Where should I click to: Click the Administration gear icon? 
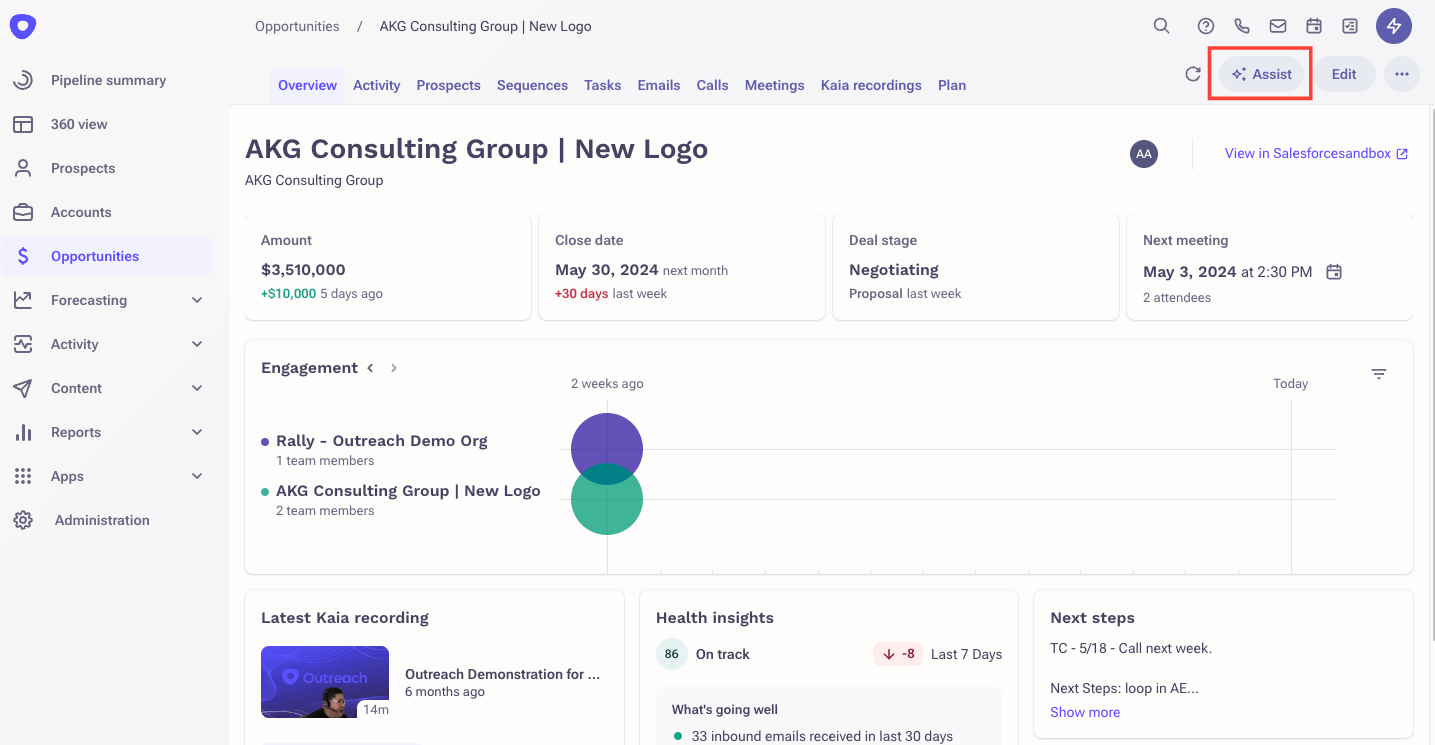tap(23, 520)
